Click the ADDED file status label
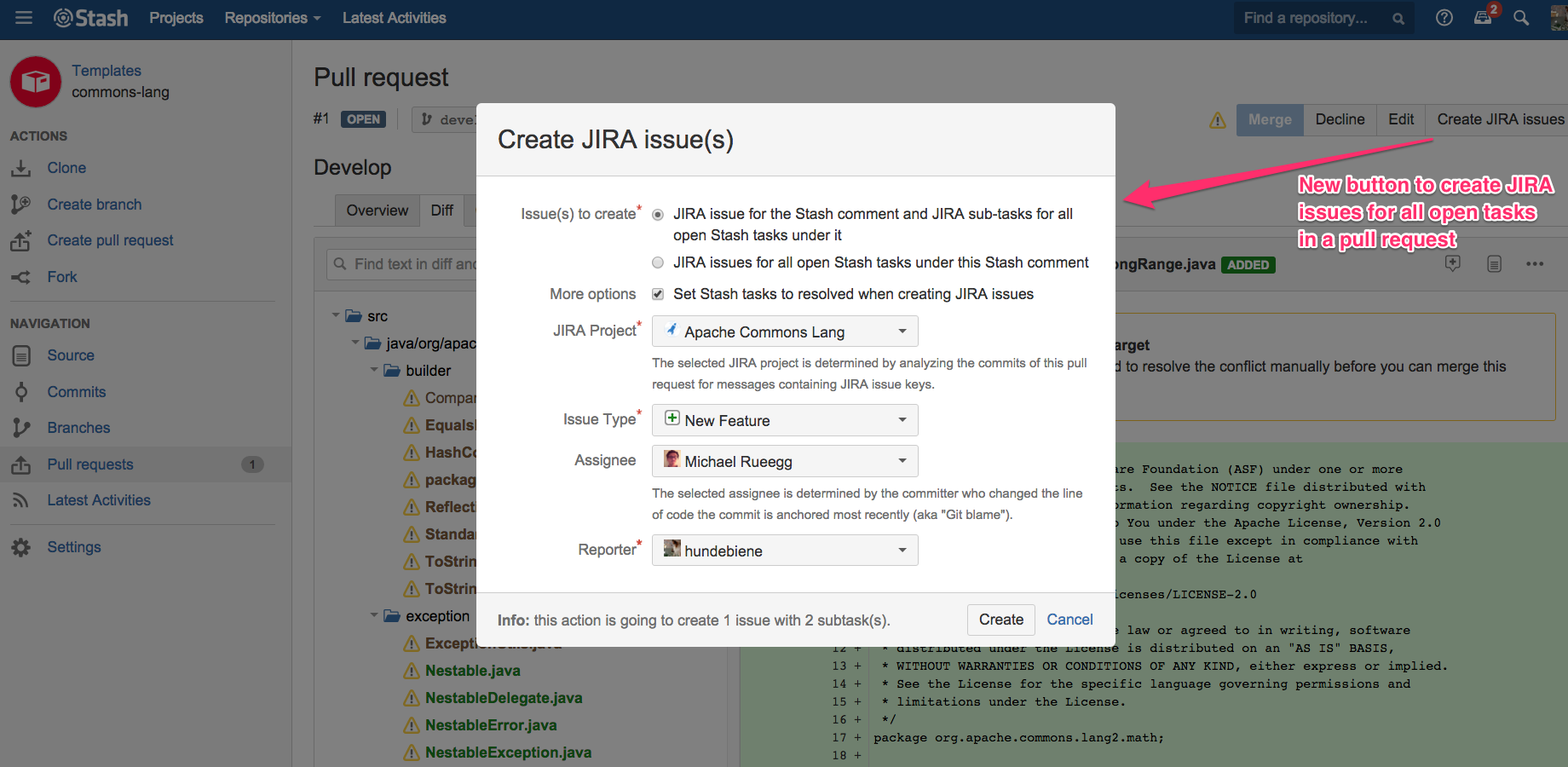1568x767 pixels. 1248,265
